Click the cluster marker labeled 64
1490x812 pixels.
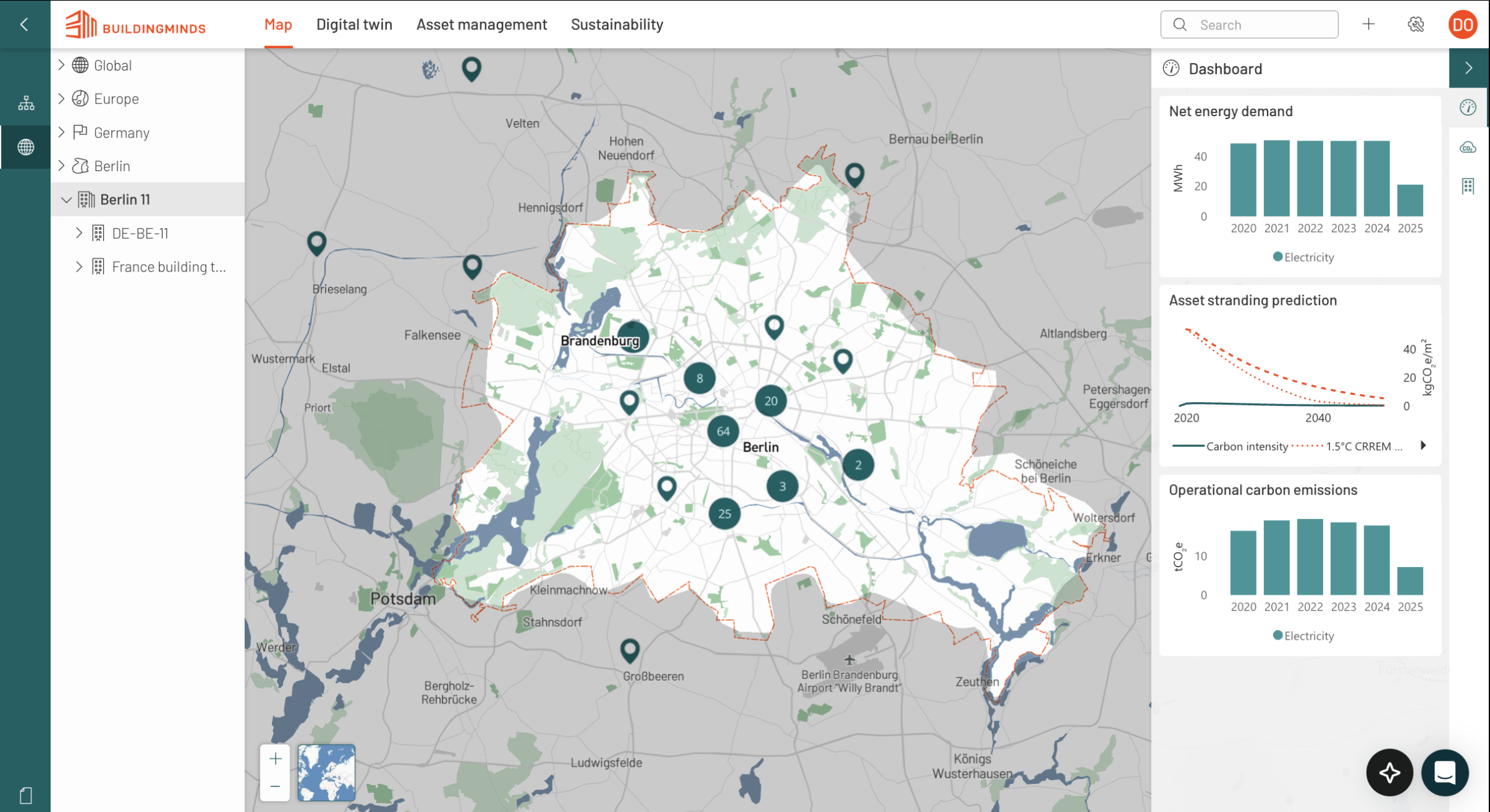[723, 431]
